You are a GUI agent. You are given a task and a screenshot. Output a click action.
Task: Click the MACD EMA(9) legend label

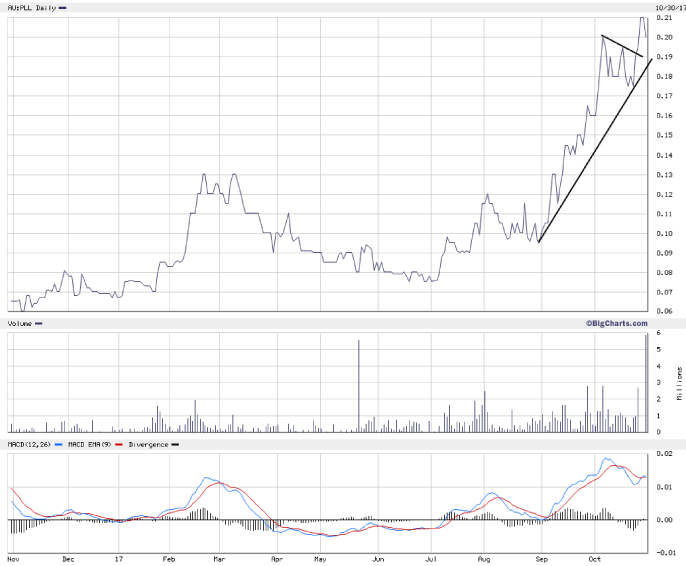pos(91,443)
